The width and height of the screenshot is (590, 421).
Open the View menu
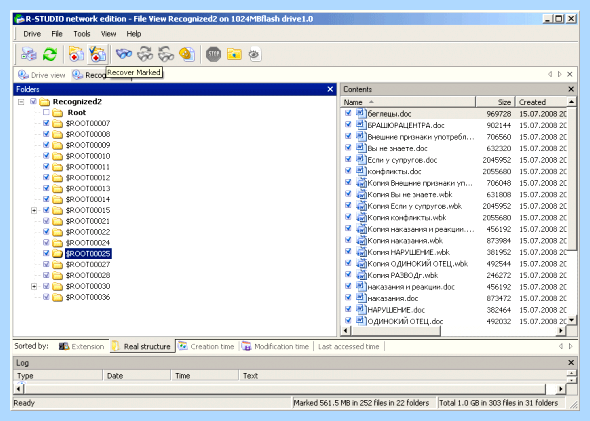point(108,34)
